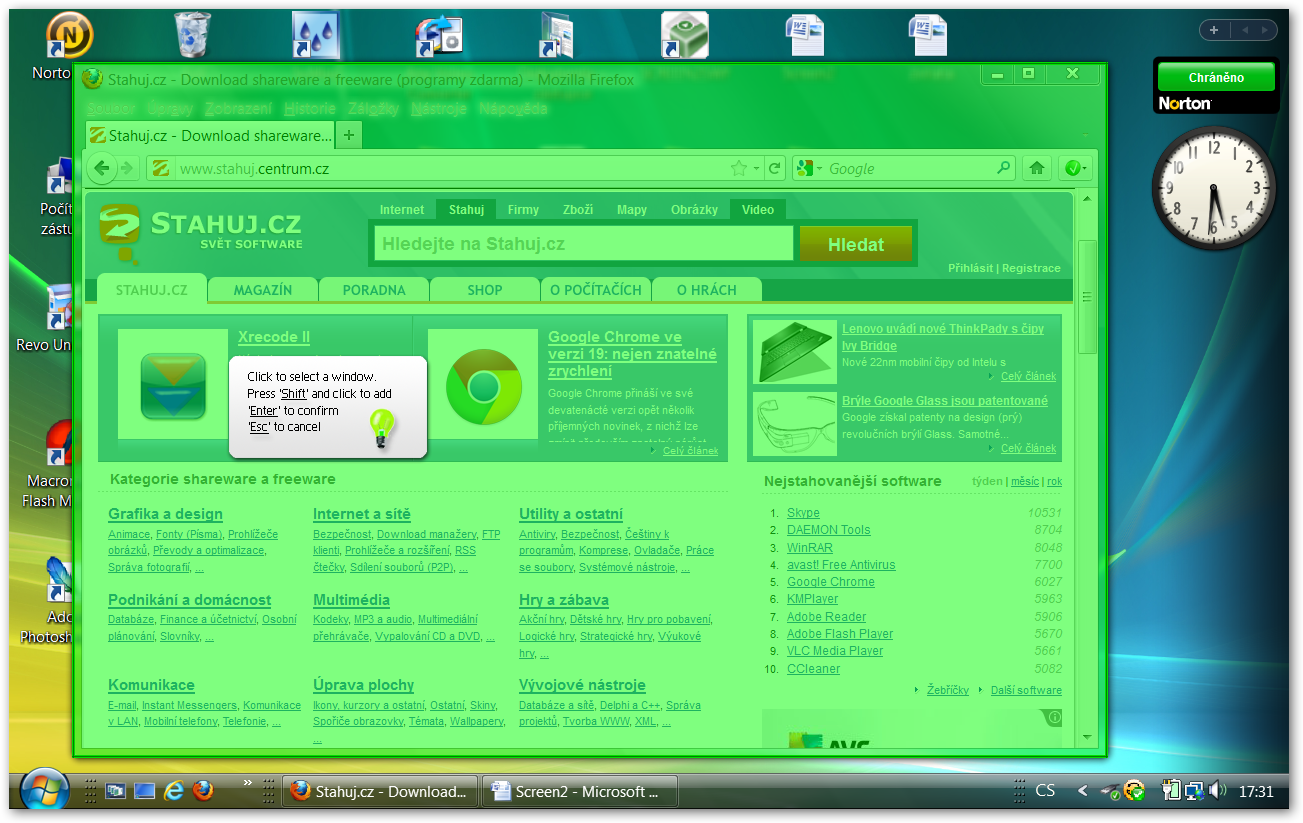1303x823 pixels.
Task: Select the Obrázky search tab
Action: [x=694, y=210]
